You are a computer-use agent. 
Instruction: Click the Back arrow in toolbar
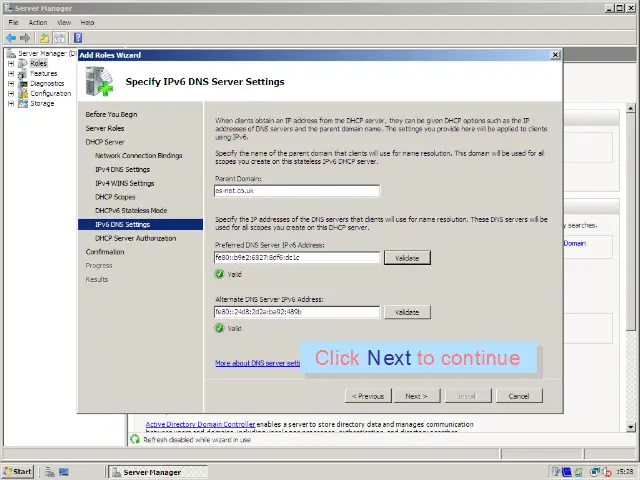(x=11, y=38)
